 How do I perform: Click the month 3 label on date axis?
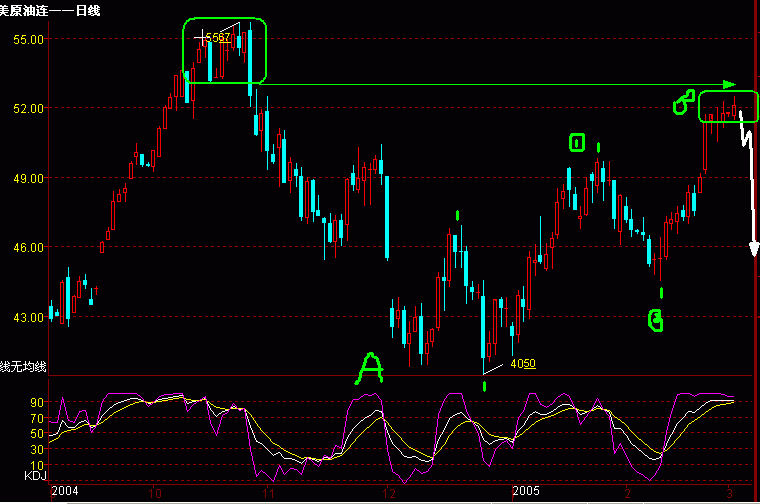729,494
